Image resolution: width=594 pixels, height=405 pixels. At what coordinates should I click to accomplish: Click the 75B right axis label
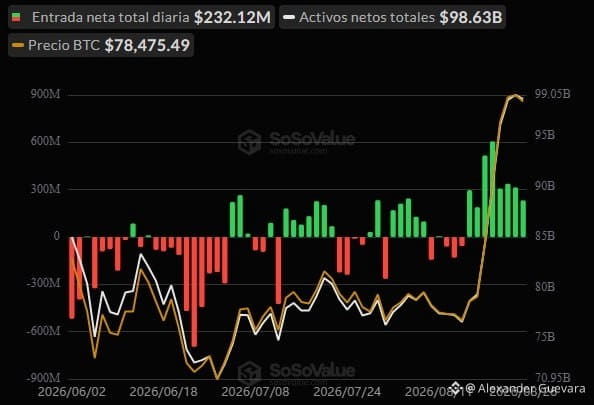tap(545, 336)
